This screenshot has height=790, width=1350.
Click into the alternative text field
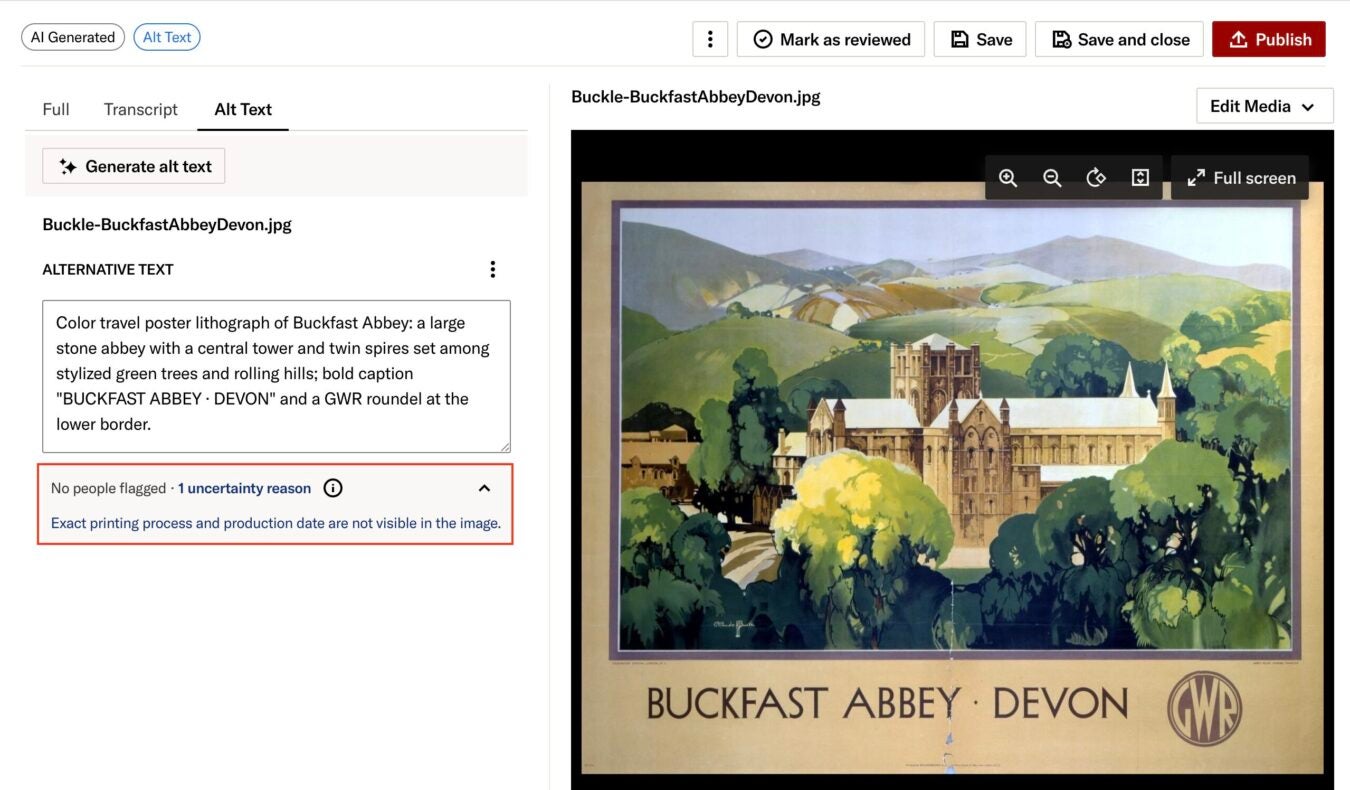276,376
